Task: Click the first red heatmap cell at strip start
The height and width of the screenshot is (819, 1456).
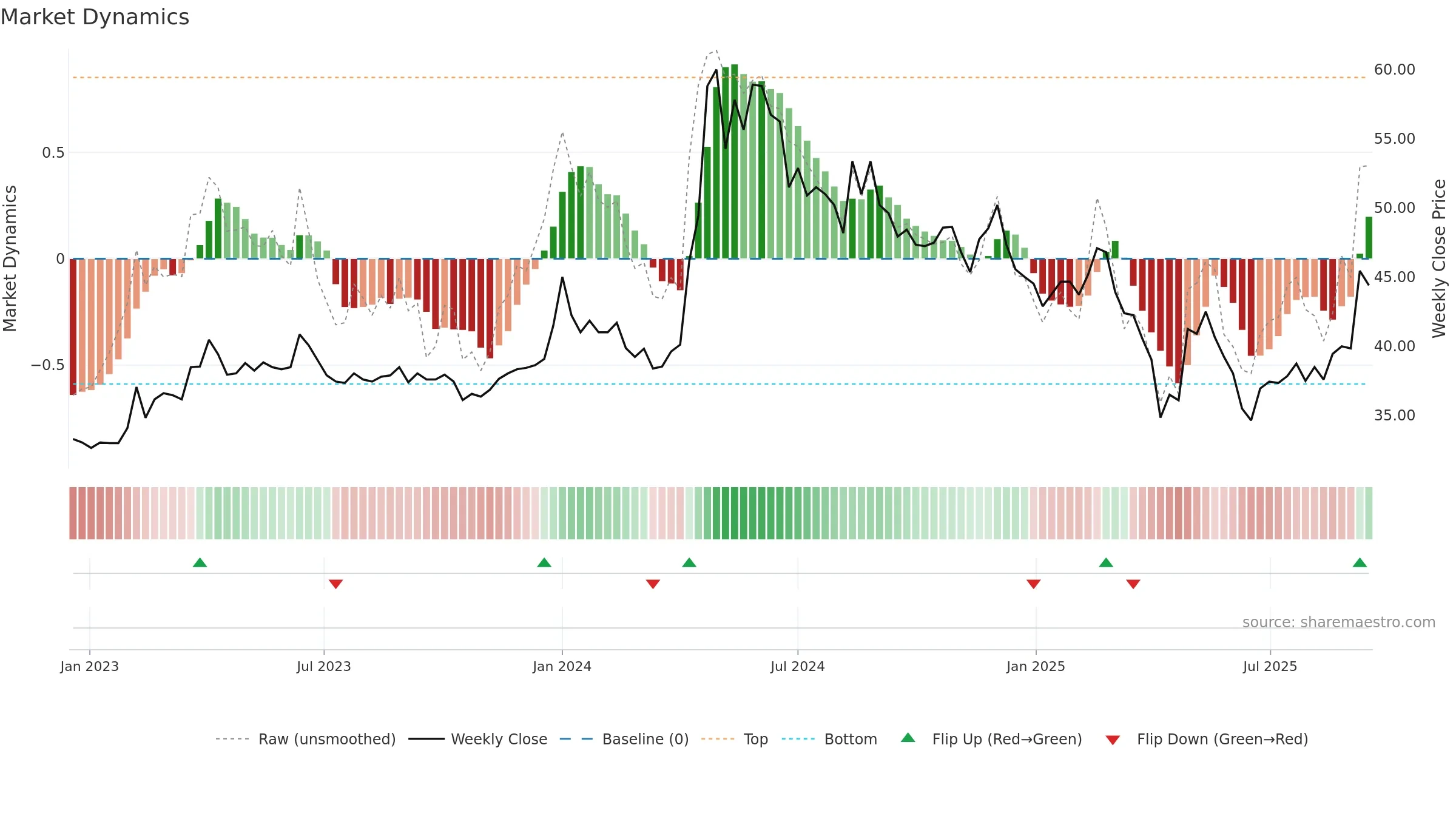Action: pos(73,513)
